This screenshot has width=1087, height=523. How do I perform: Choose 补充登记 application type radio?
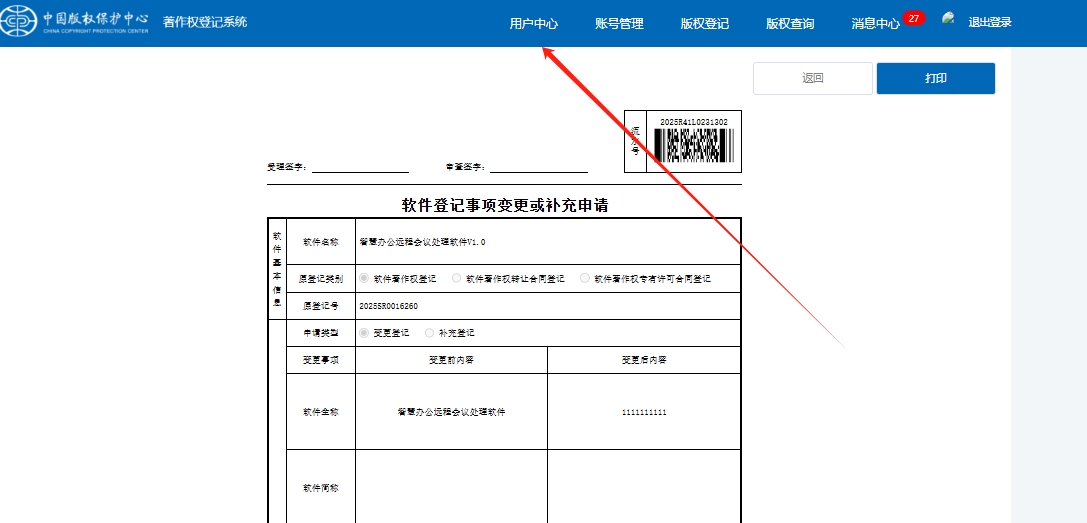[430, 333]
